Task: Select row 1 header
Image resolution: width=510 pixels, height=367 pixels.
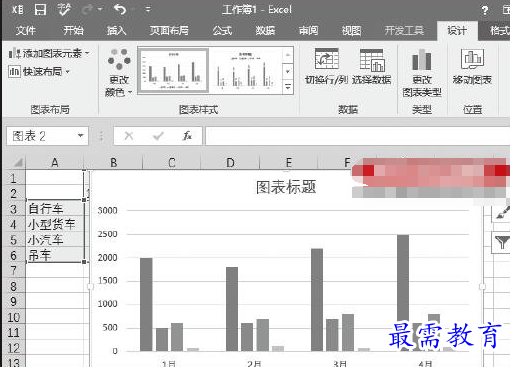Action: (13, 178)
